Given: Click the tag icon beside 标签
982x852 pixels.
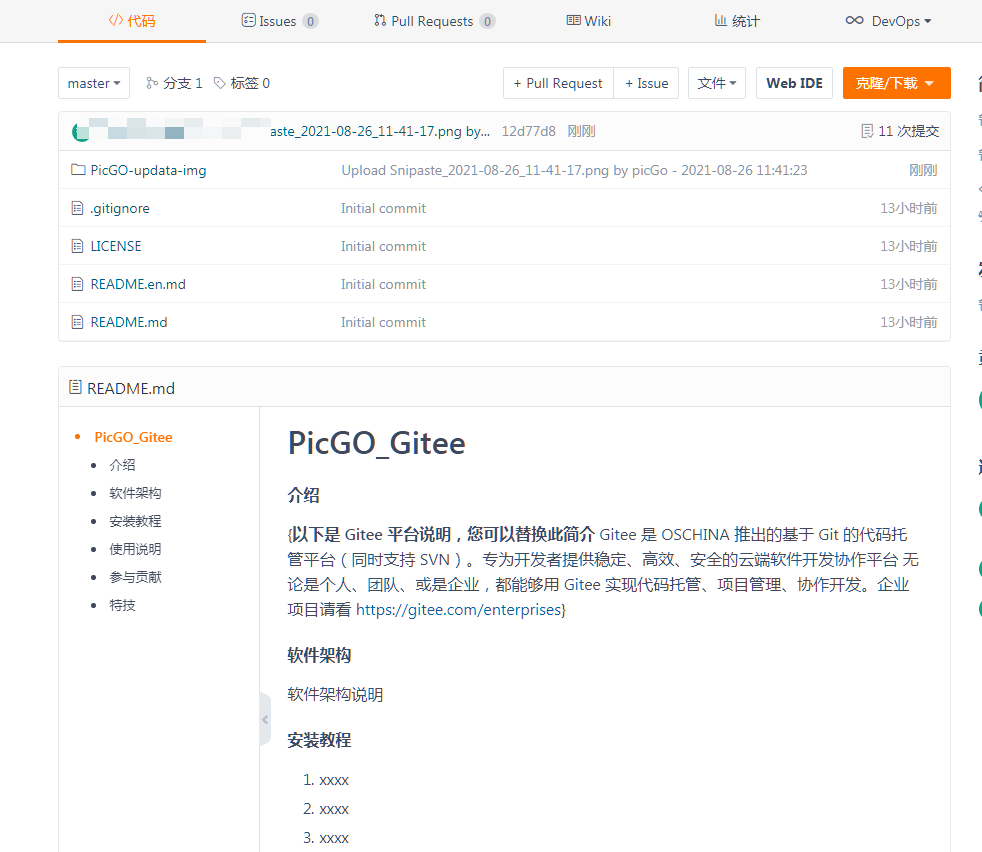Looking at the screenshot, I should click(220, 83).
